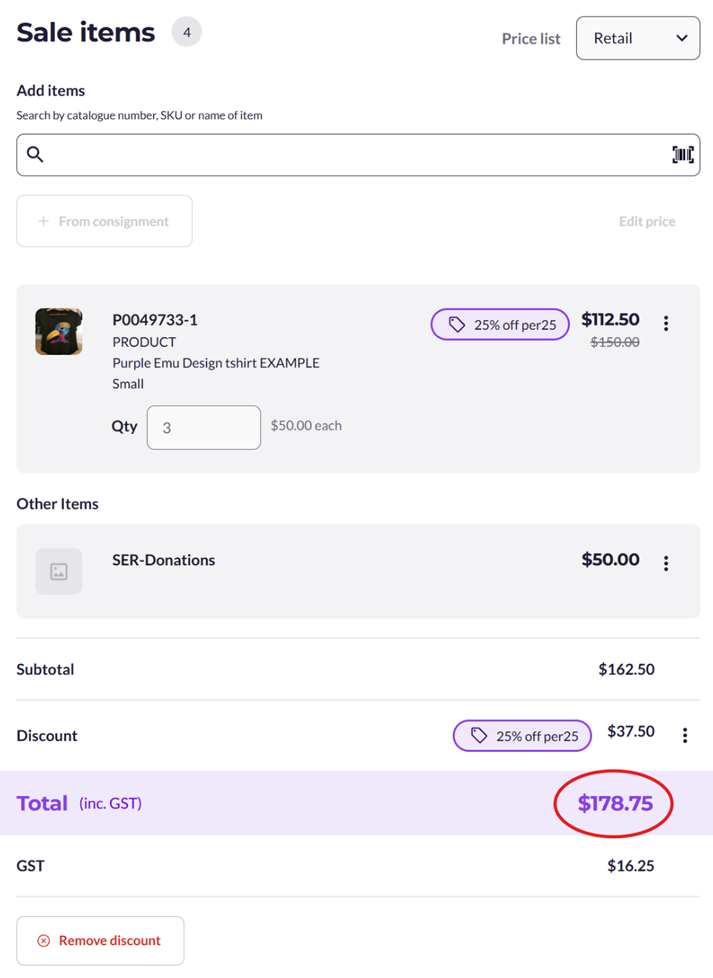Click the 25% off per25 tag on product
The width and height of the screenshot is (713, 978).
[x=500, y=324]
